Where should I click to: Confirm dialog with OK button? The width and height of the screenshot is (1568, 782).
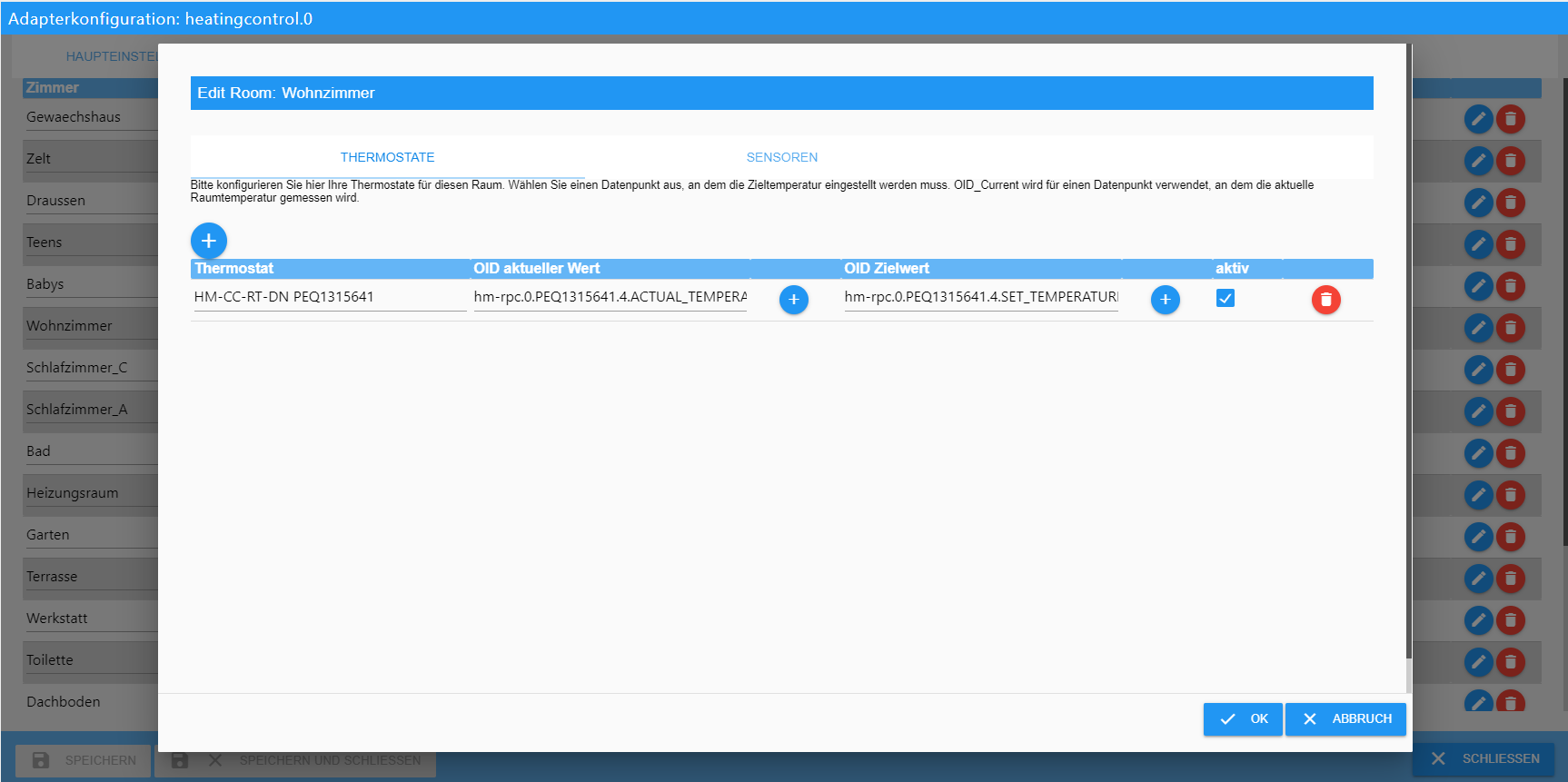pos(1243,718)
